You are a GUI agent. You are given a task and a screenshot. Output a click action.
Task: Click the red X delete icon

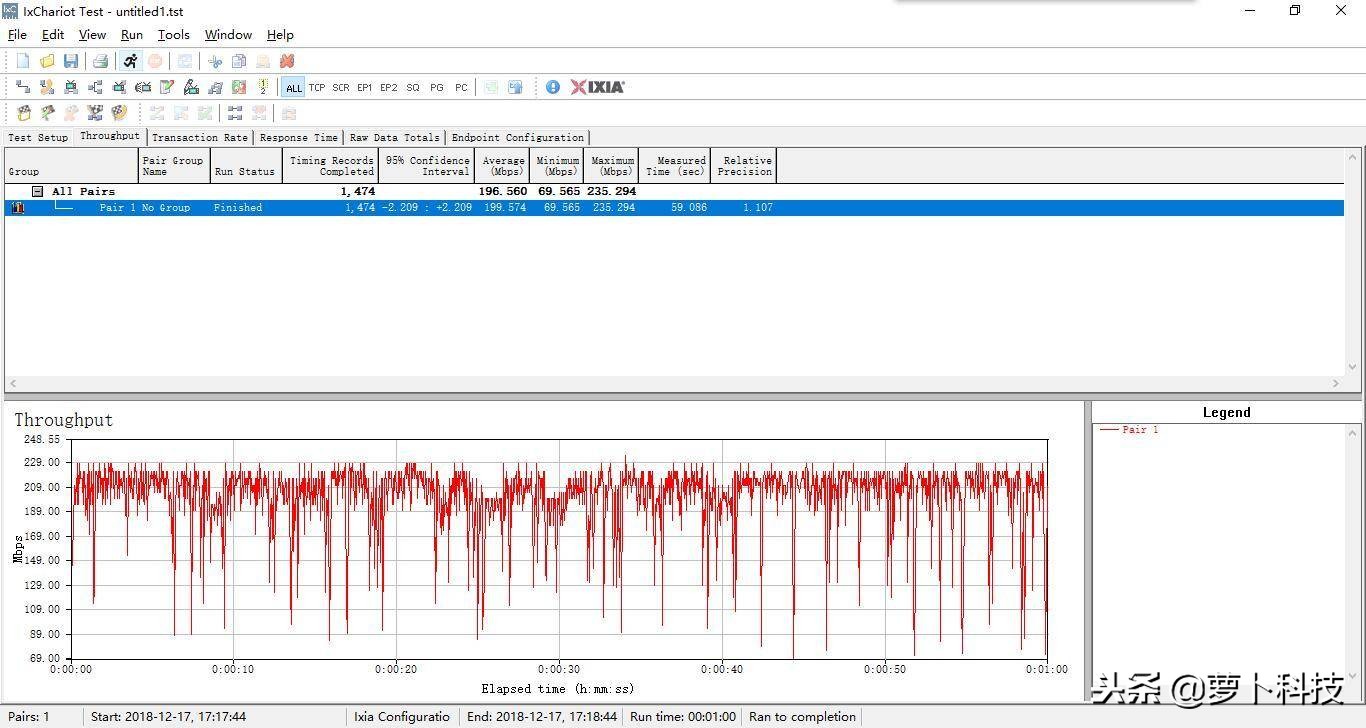tap(287, 61)
